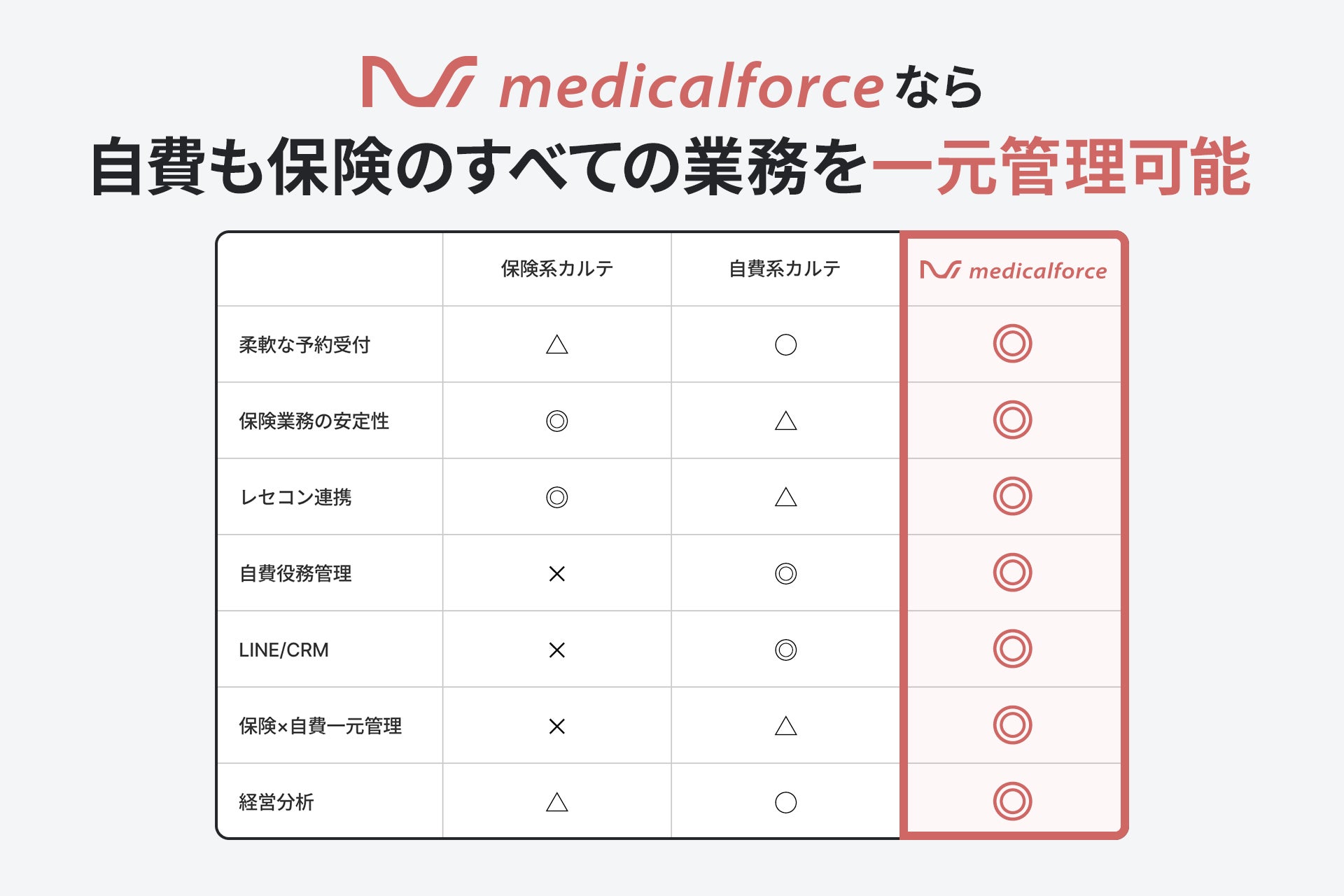This screenshot has height=896, width=1344.
Task: Click the red double circle in 経営分析 row
Action: tap(1012, 801)
